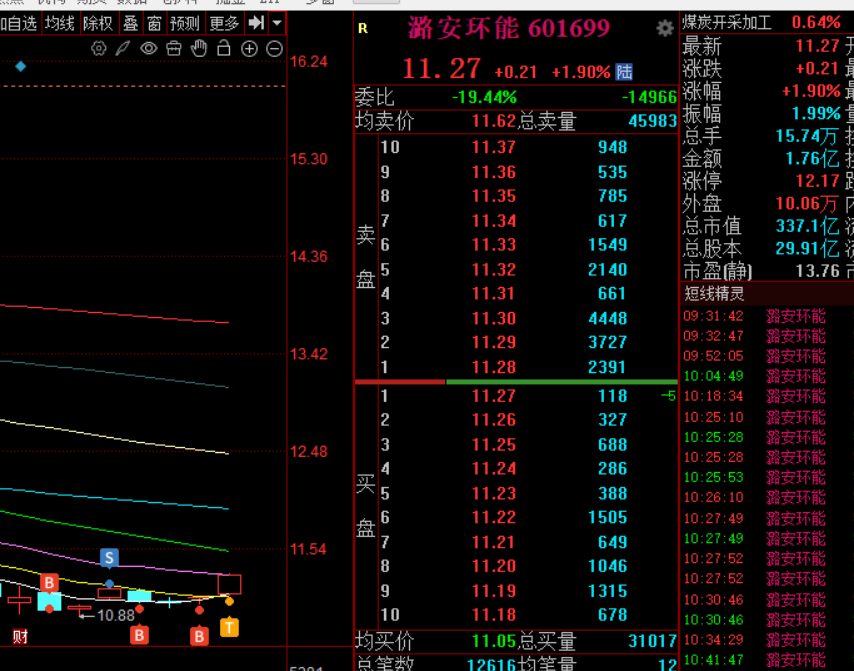Click the 总市值 337.1亿 value

pos(808,225)
